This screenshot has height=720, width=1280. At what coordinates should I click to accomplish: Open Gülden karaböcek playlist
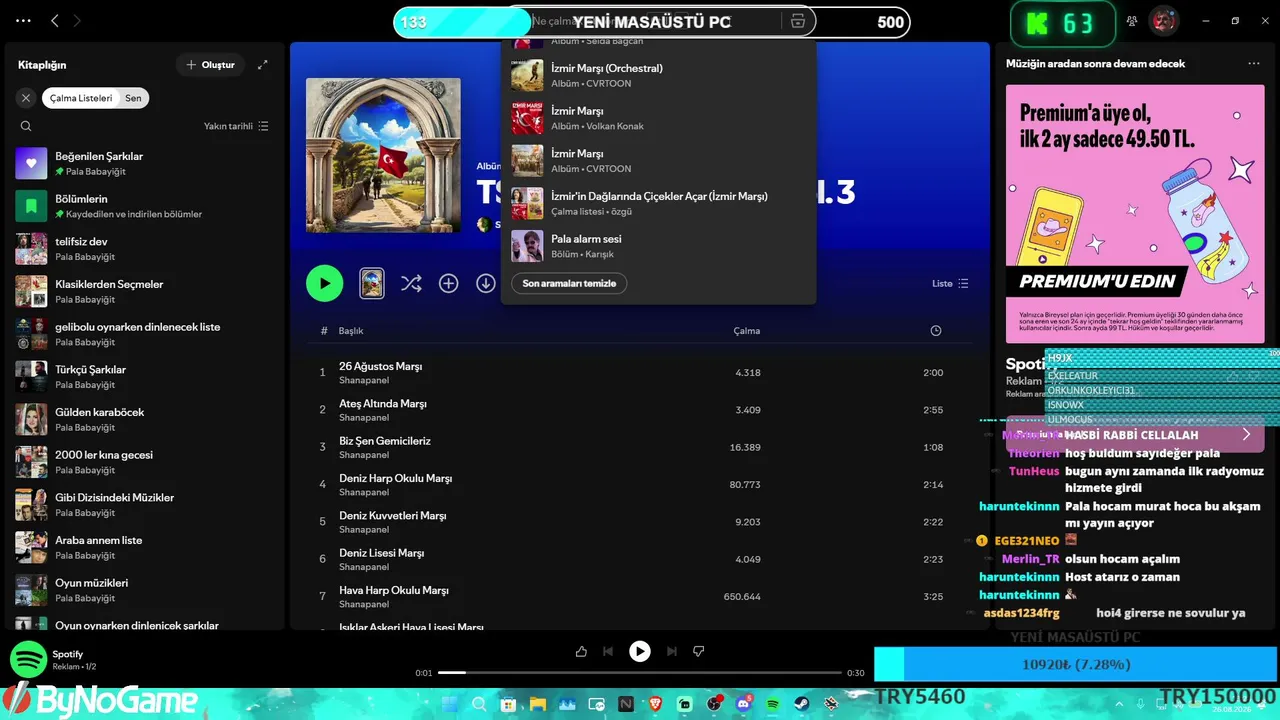pyautogui.click(x=145, y=419)
